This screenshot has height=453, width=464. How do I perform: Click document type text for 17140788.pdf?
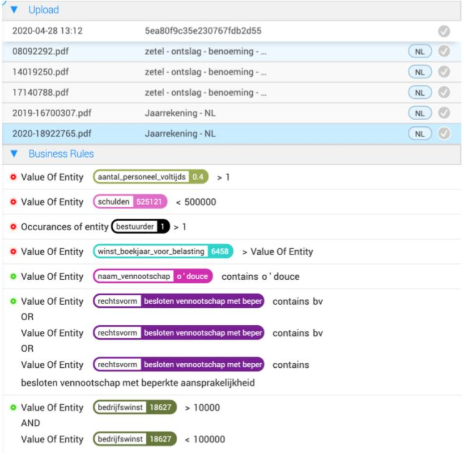click(205, 92)
